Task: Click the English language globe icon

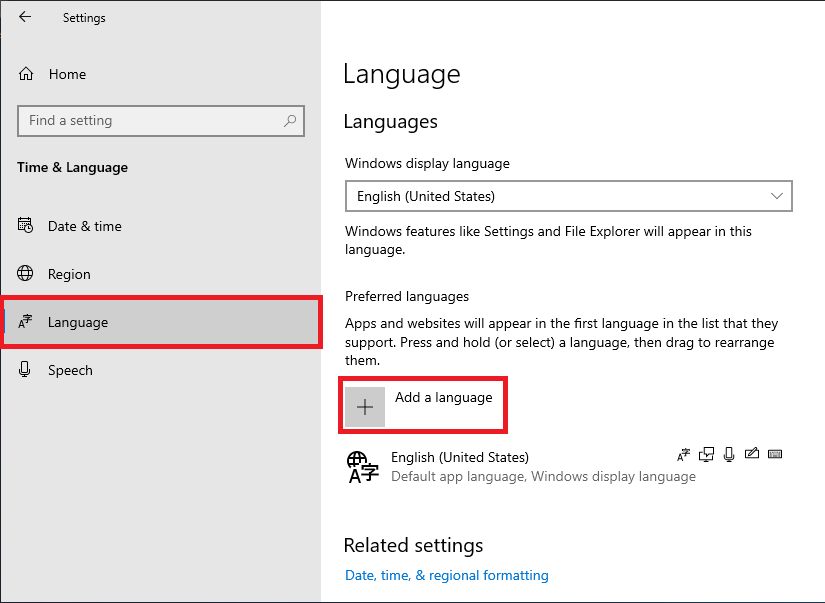Action: pyautogui.click(x=363, y=467)
